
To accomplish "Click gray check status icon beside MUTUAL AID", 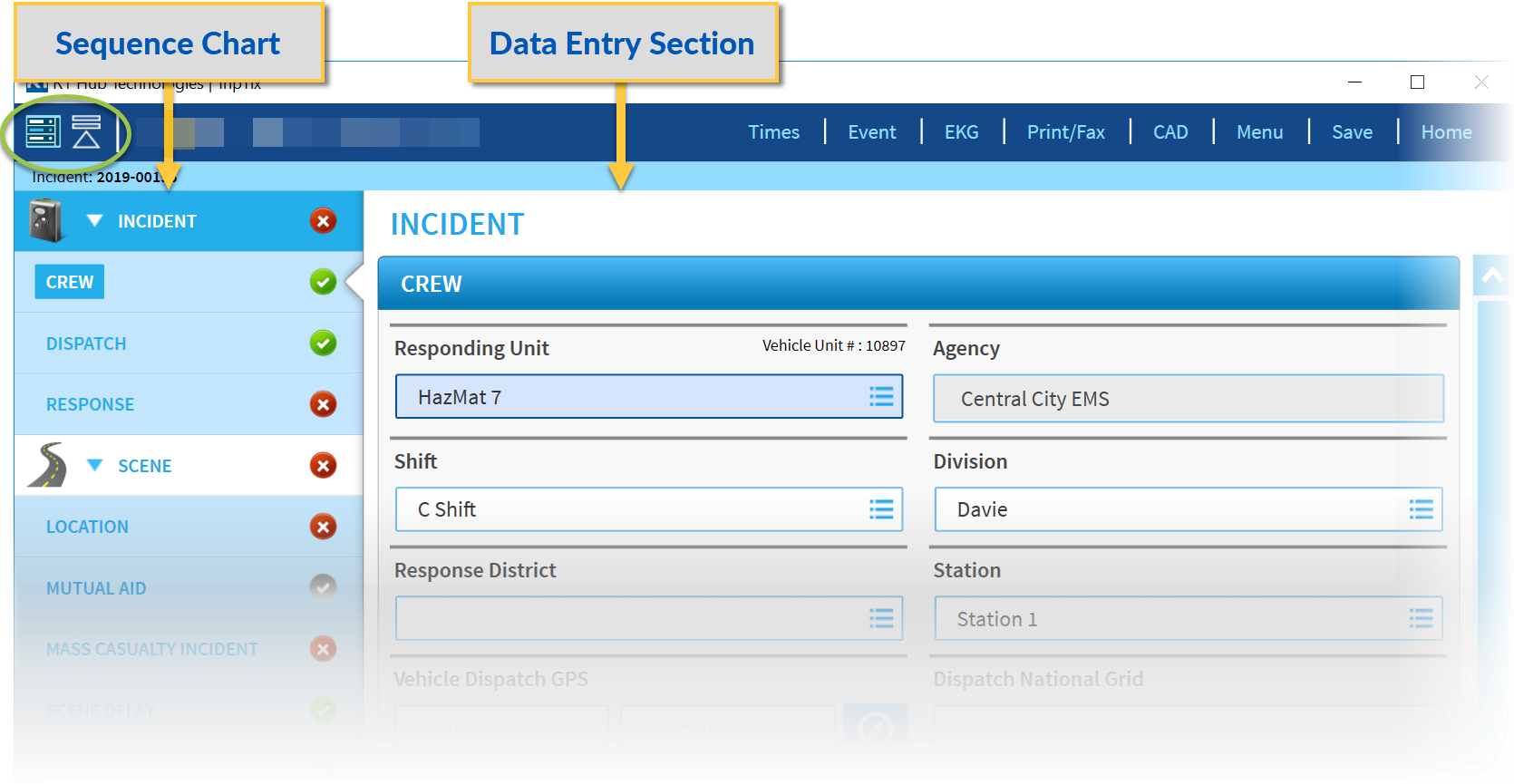I will click(x=323, y=587).
